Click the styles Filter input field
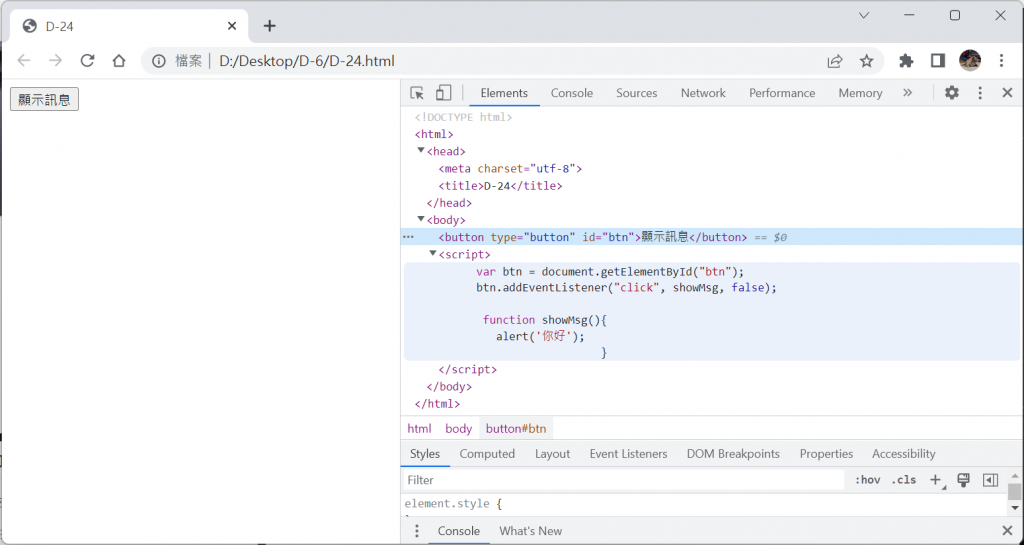 (624, 480)
